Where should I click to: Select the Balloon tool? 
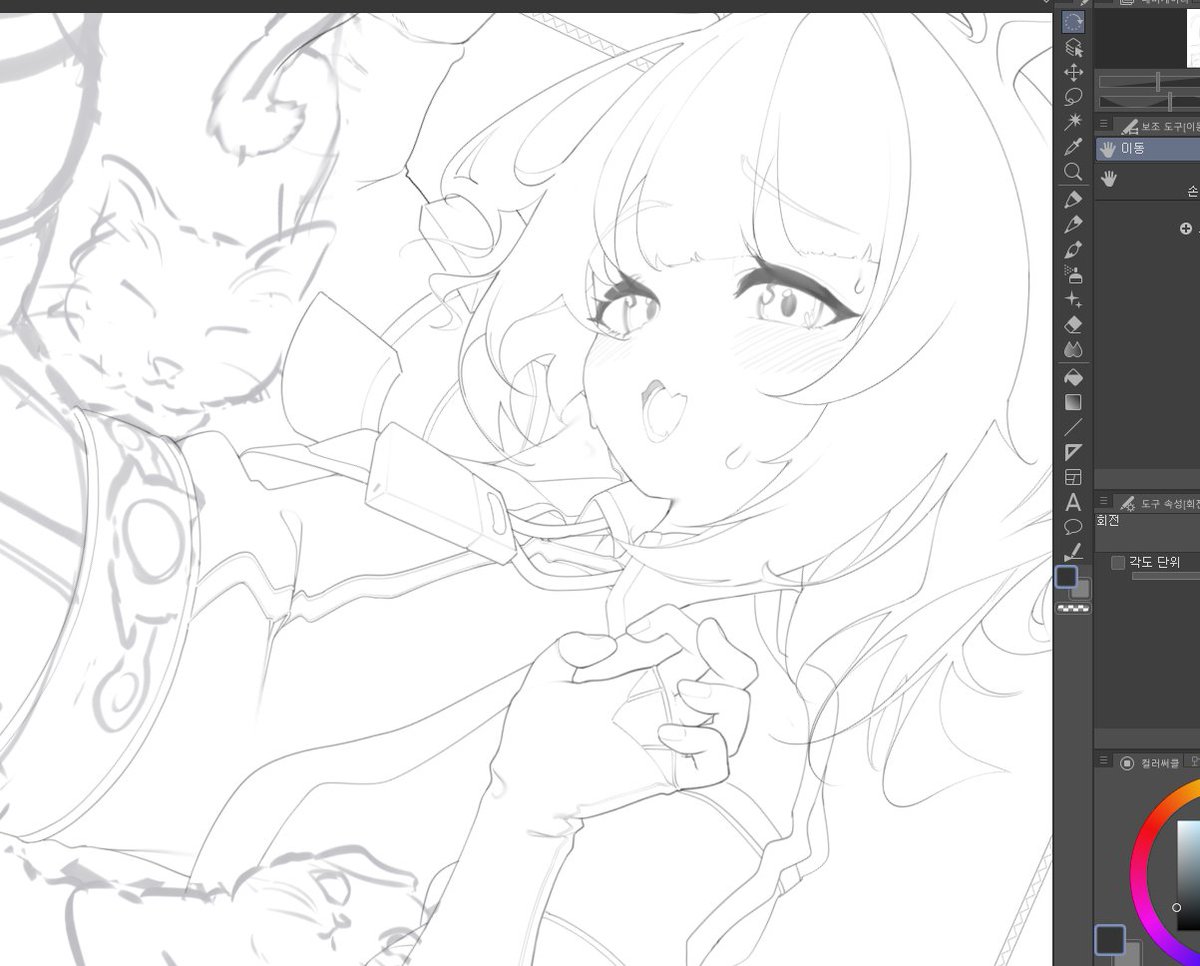pyautogui.click(x=1073, y=526)
